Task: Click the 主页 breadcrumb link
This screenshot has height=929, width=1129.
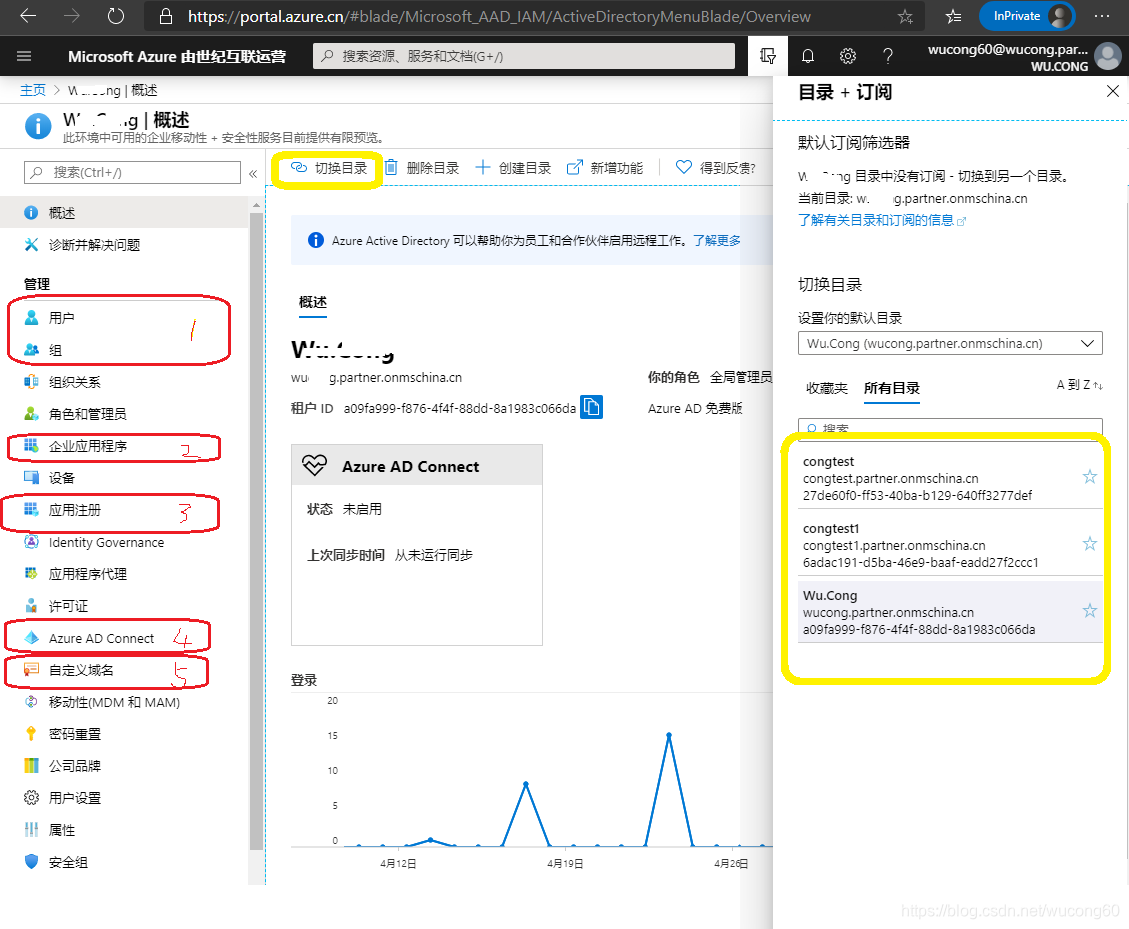Action: [x=32, y=90]
